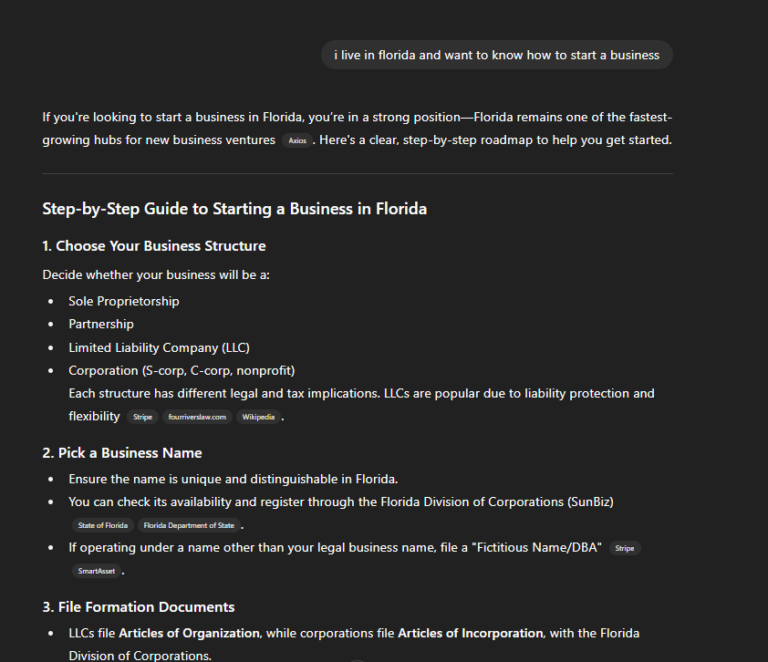The image size is (768, 662).
Task: Open the Wikipedia citation chip
Action: coord(258,417)
